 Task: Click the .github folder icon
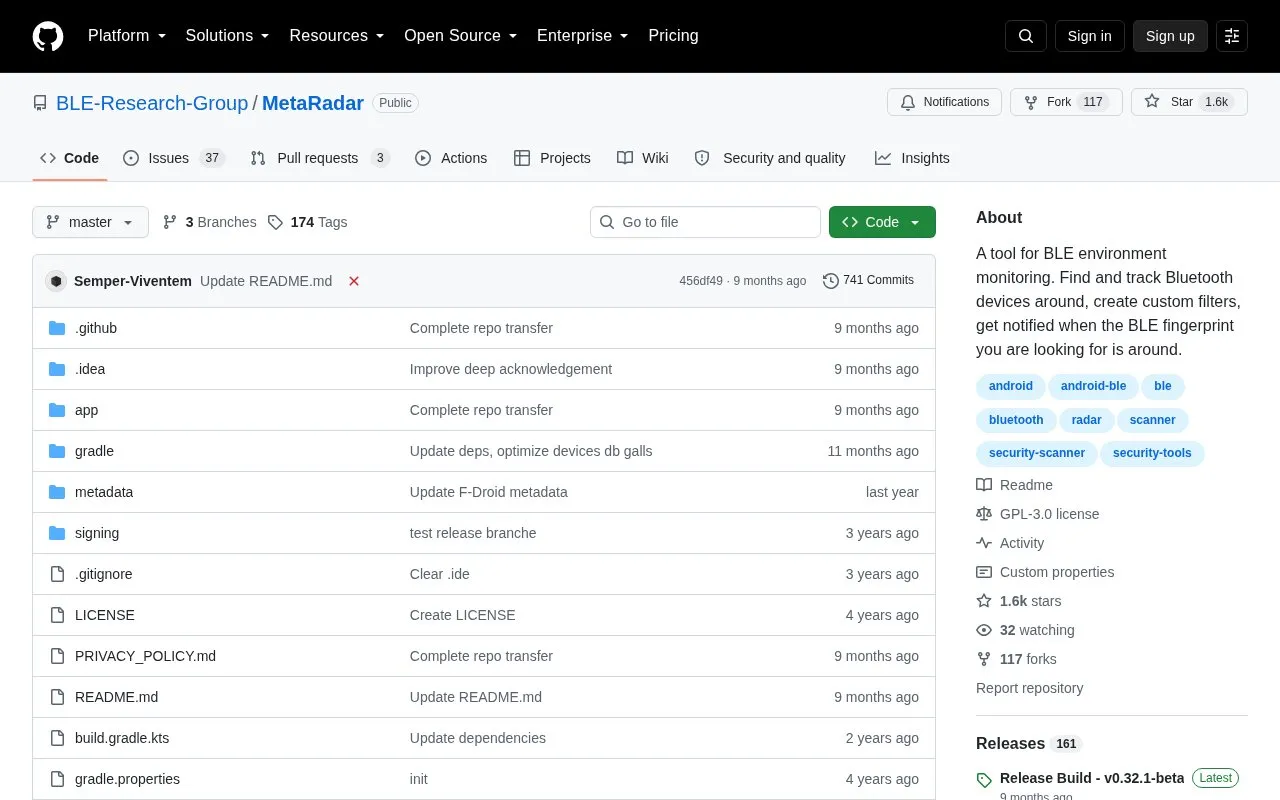(57, 328)
